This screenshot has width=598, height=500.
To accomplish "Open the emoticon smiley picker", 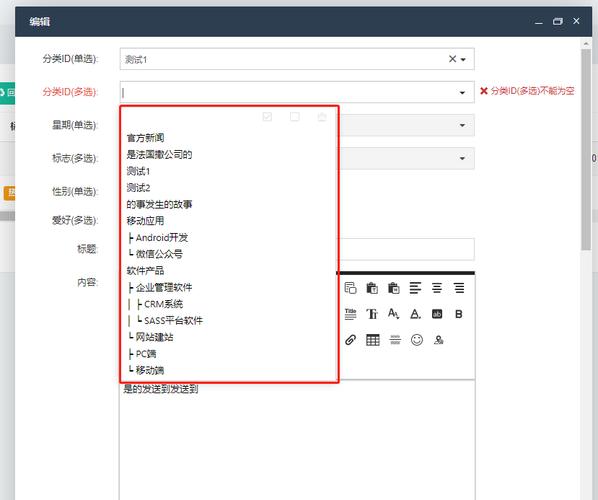I will coord(417,339).
